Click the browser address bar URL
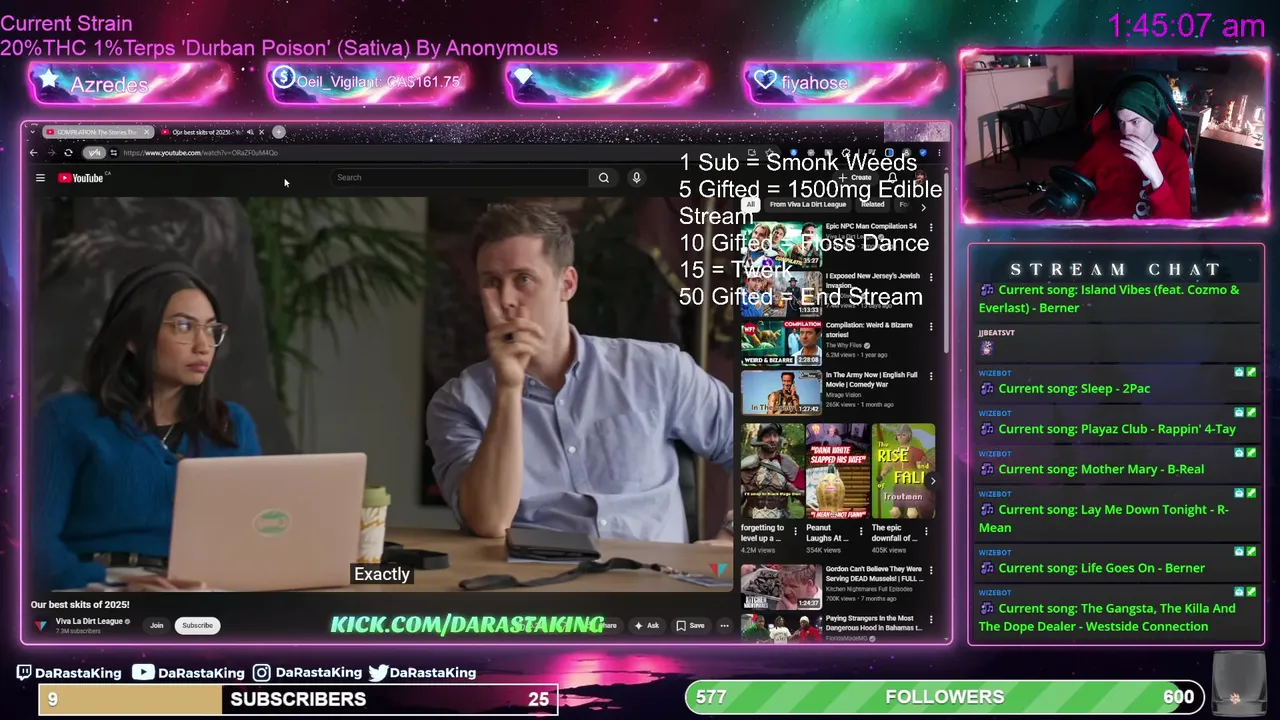The width and height of the screenshot is (1280, 720). tap(200, 153)
